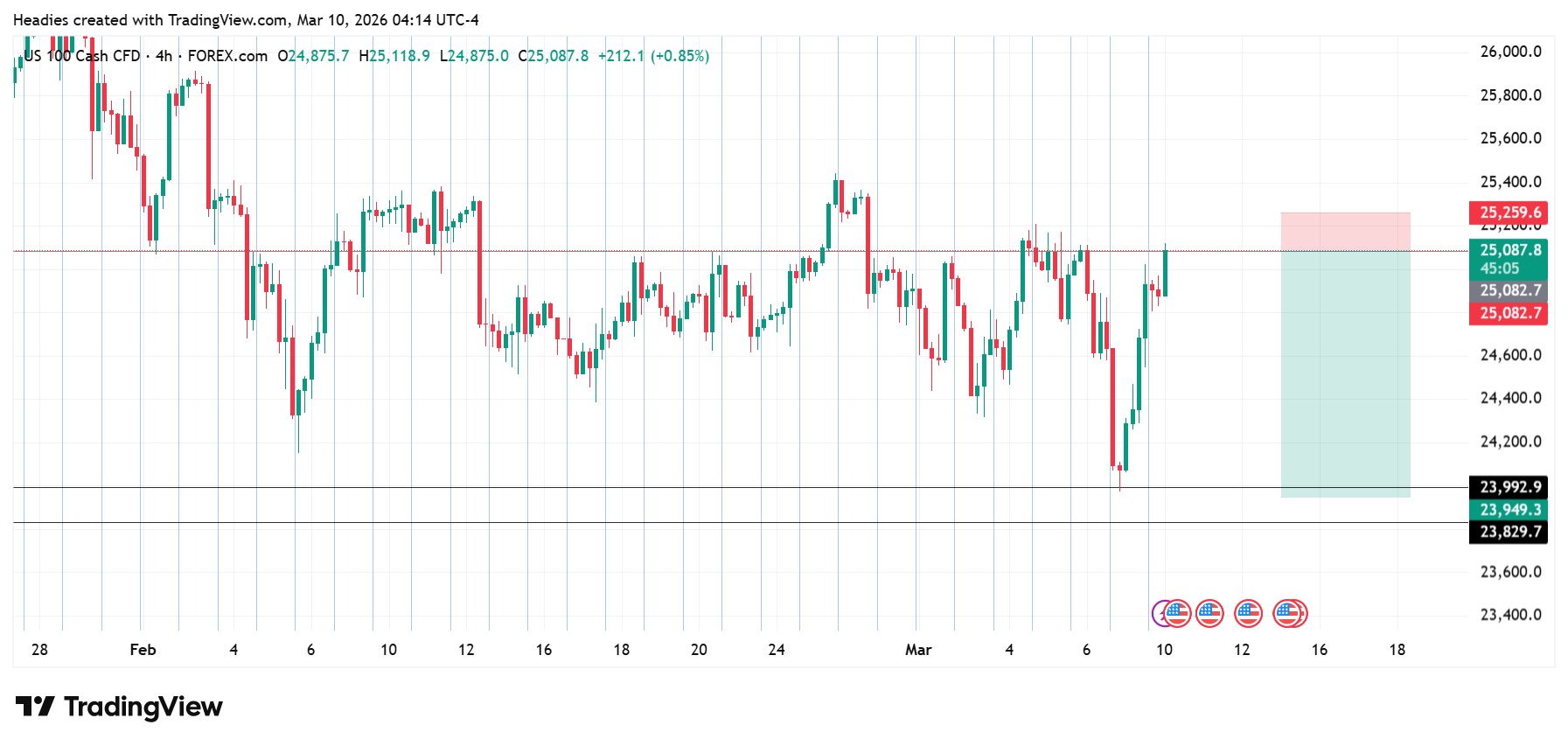
Task: Open the purple lightning event icon
Action: click(1160, 614)
